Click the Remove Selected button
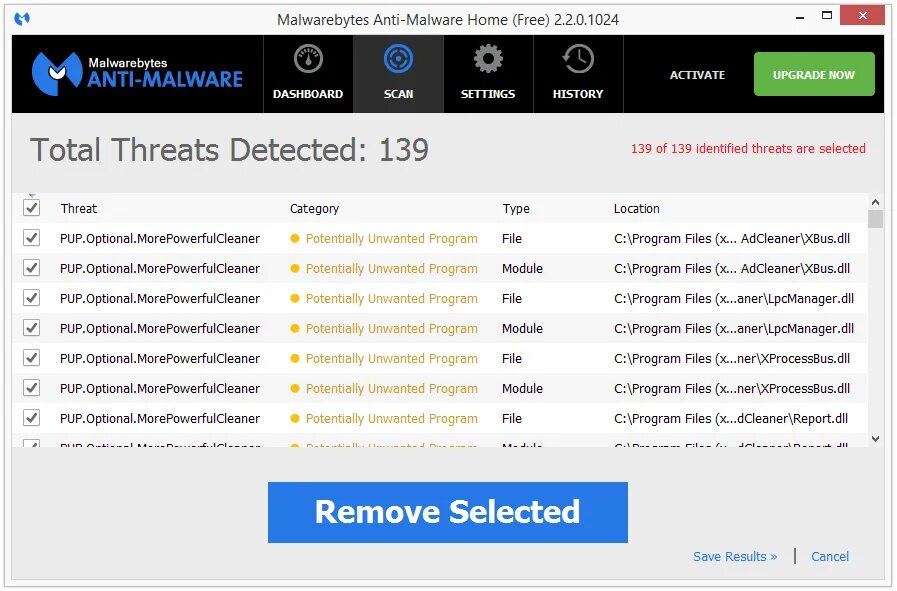Viewport: 897px width, 591px height. pyautogui.click(x=447, y=512)
